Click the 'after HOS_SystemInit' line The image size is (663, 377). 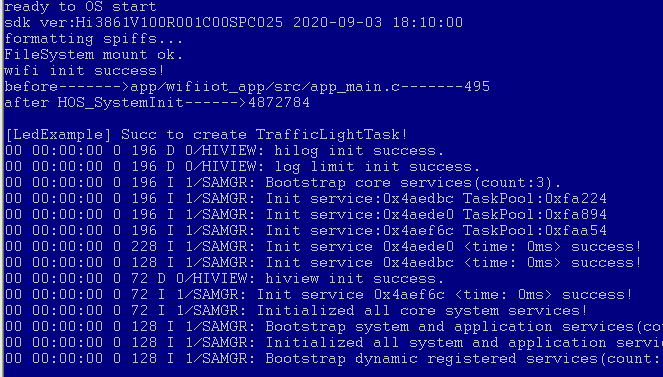(157, 103)
